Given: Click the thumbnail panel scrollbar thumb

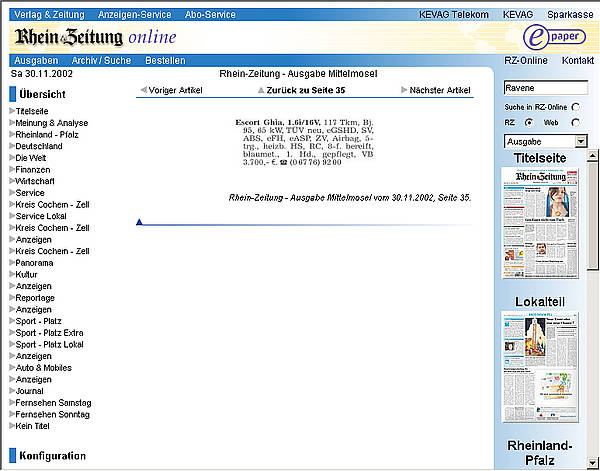Looking at the screenshot, I should click(x=592, y=215).
